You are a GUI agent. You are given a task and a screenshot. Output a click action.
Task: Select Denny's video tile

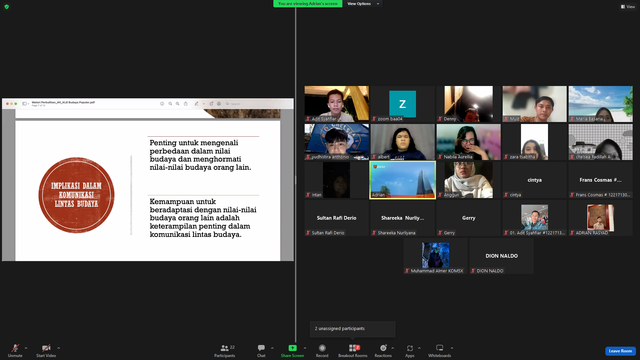[468, 104]
